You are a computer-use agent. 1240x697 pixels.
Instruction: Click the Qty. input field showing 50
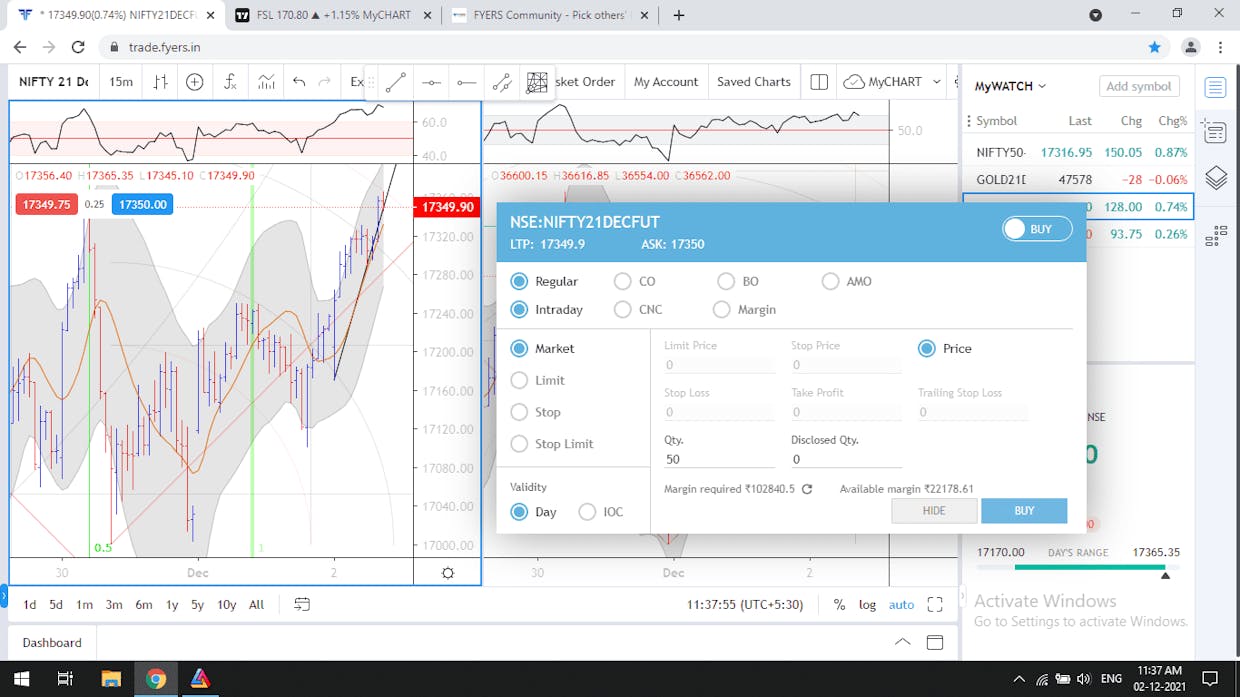point(719,459)
